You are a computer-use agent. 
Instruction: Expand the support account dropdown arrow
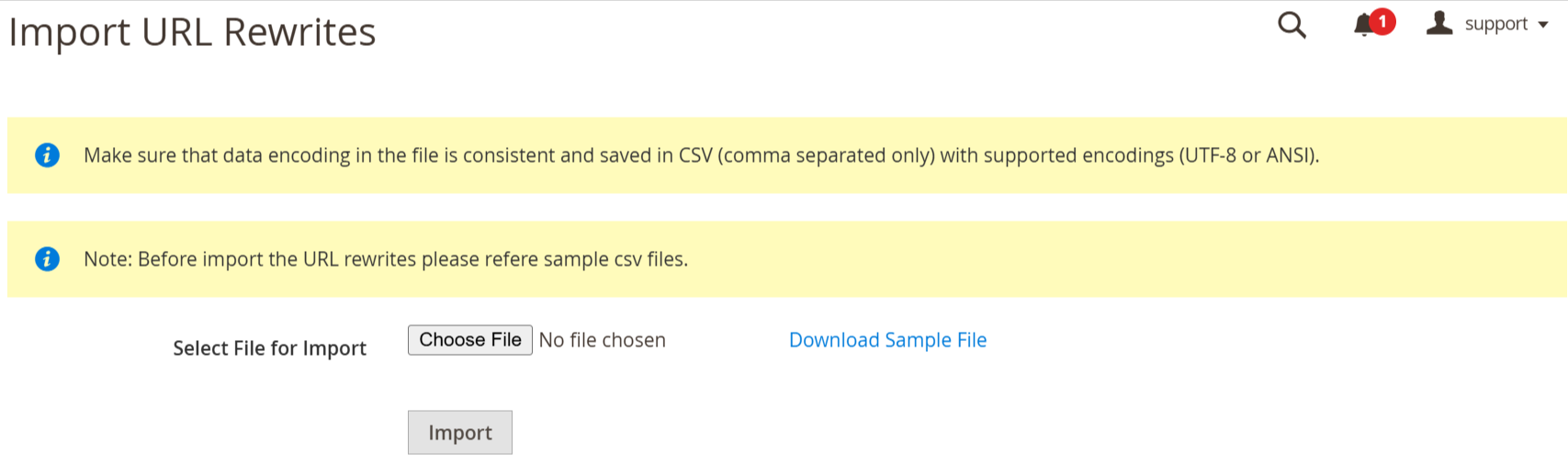[x=1543, y=25]
